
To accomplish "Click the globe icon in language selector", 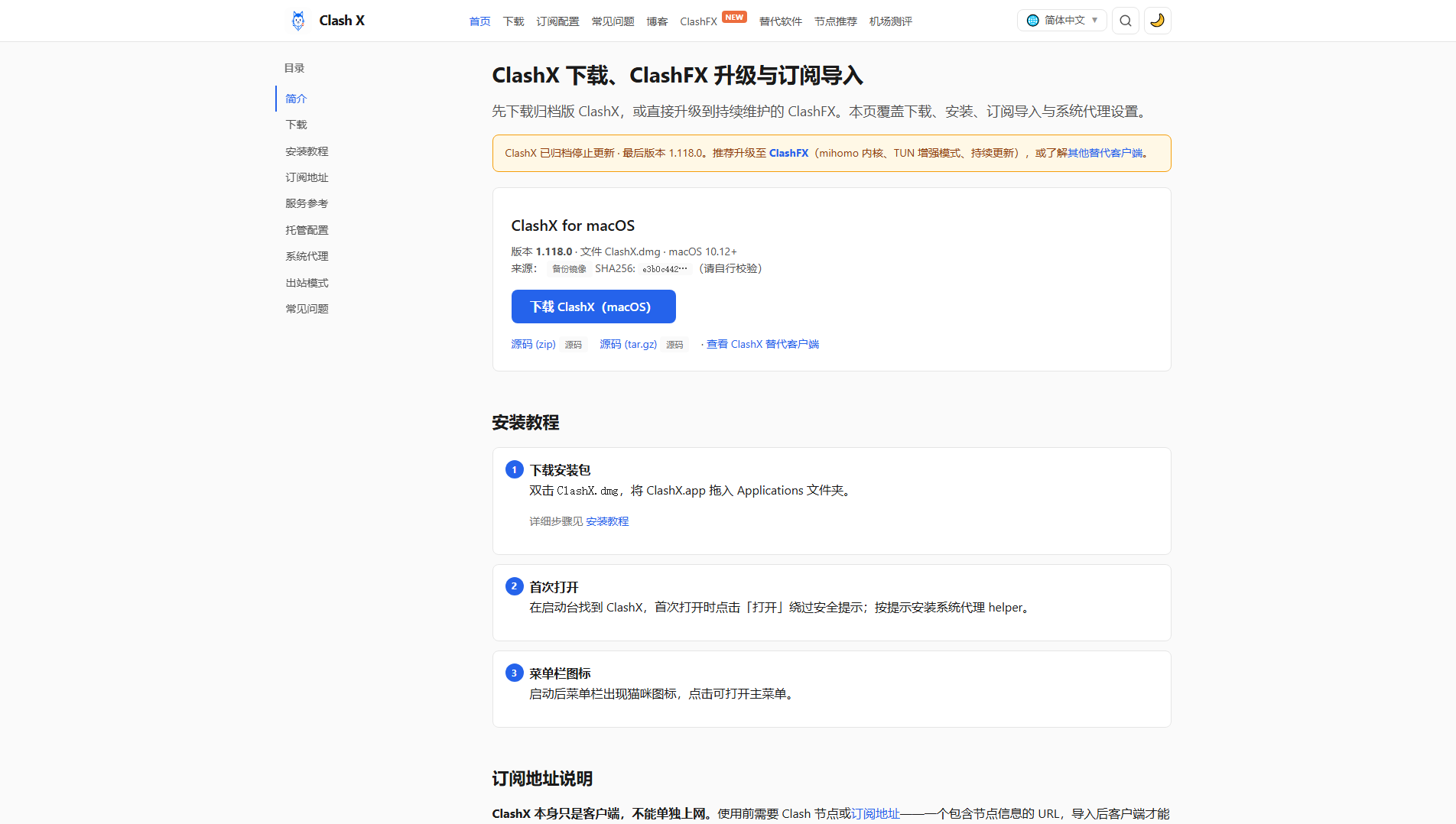I will (x=1033, y=21).
